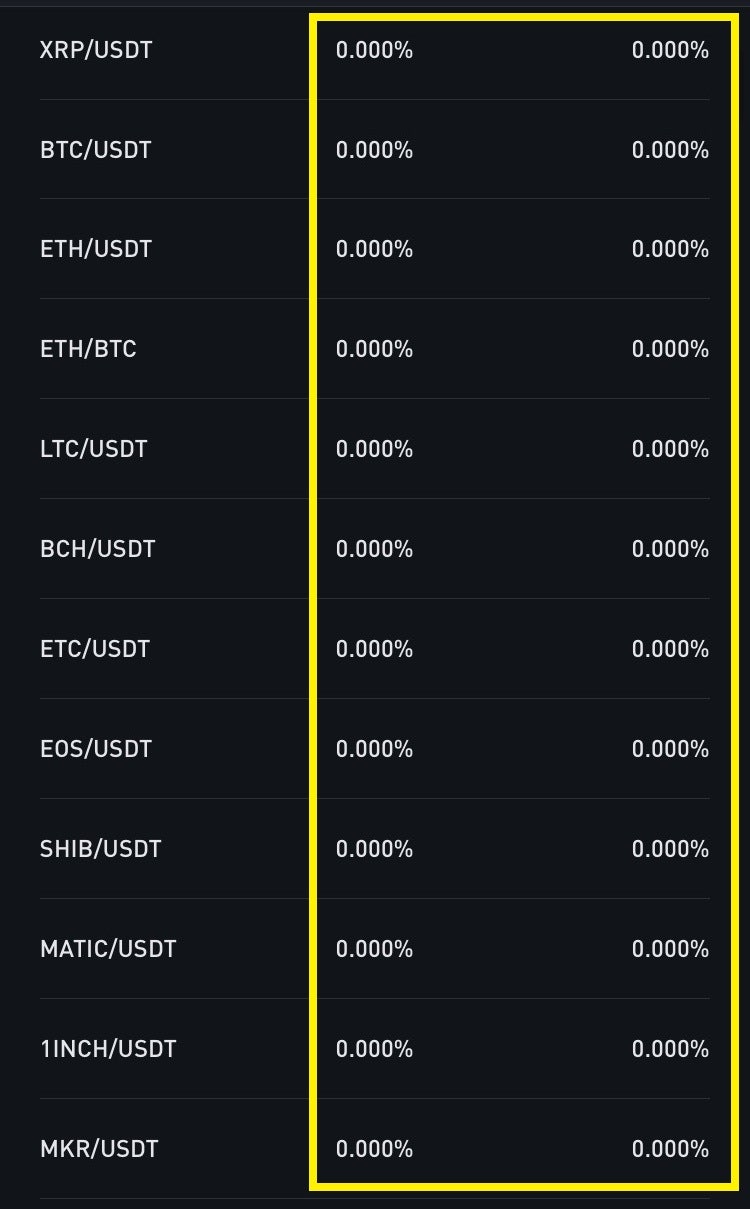
Task: Choose the ETH/BTC trading pair
Action: tap(88, 349)
